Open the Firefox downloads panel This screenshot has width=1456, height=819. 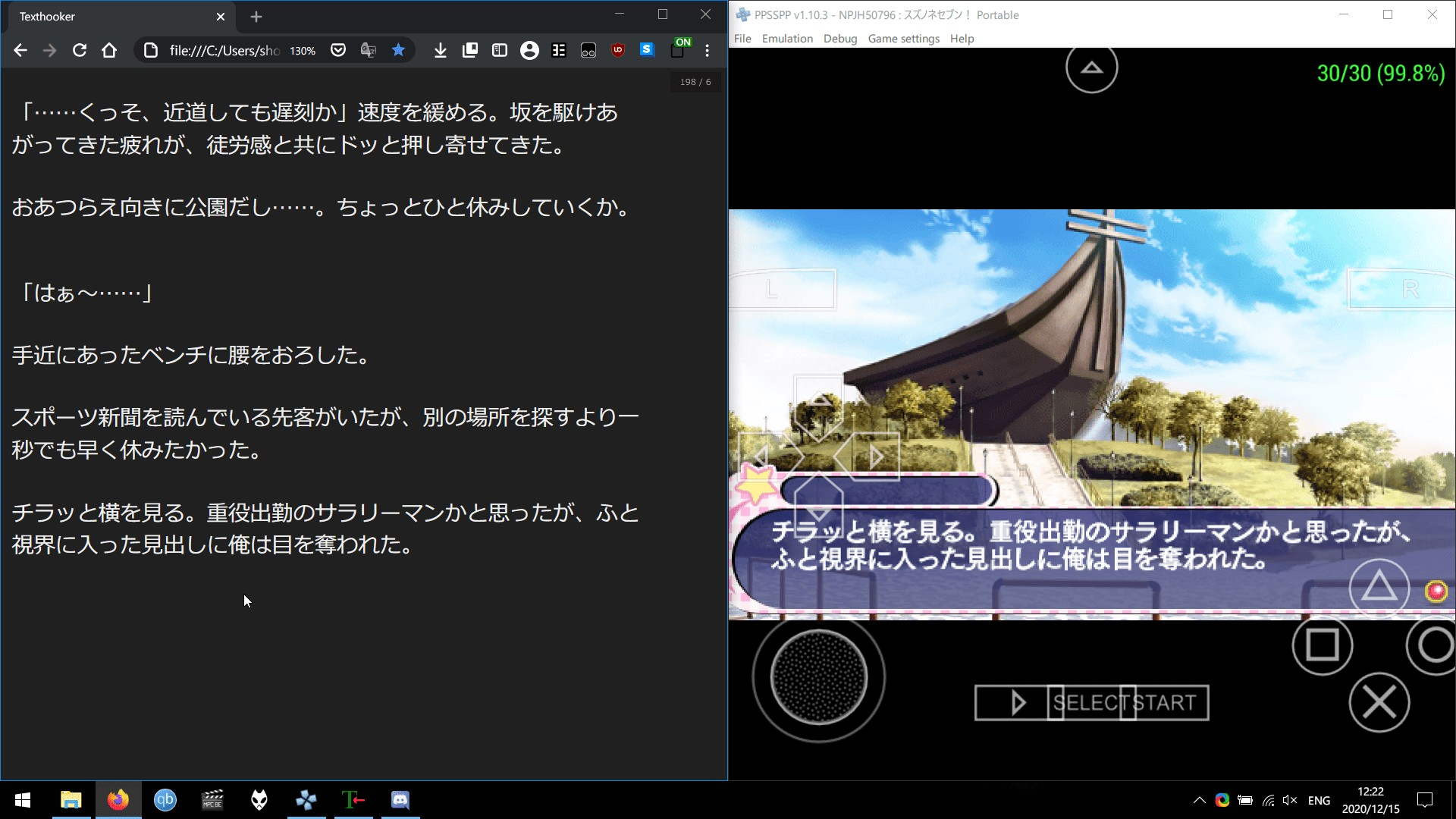click(x=440, y=50)
